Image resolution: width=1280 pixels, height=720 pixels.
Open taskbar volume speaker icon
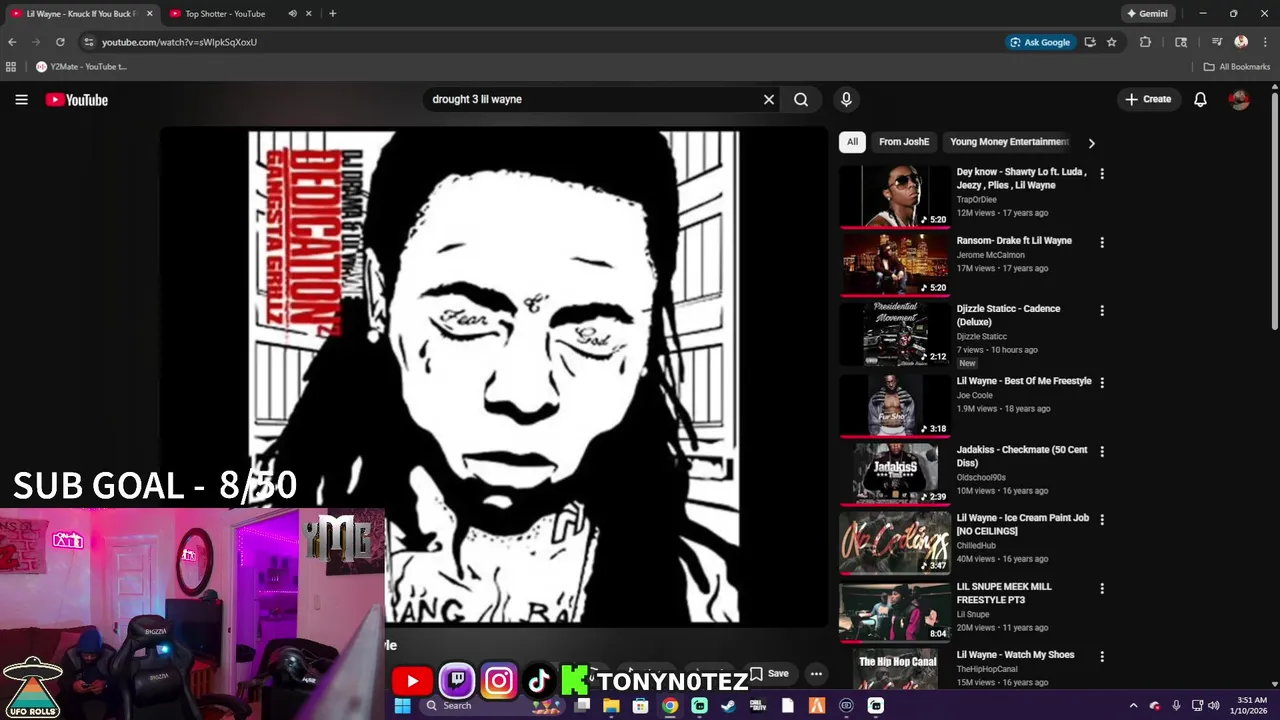click(x=1214, y=705)
